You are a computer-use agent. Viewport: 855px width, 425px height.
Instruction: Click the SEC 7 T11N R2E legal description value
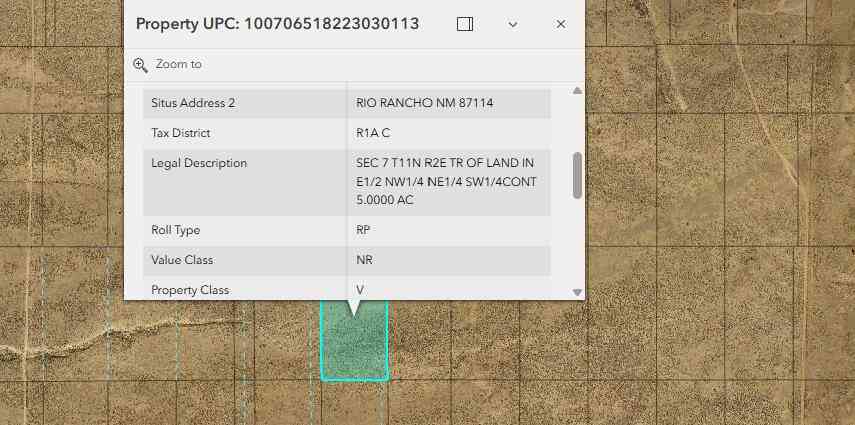[446, 182]
